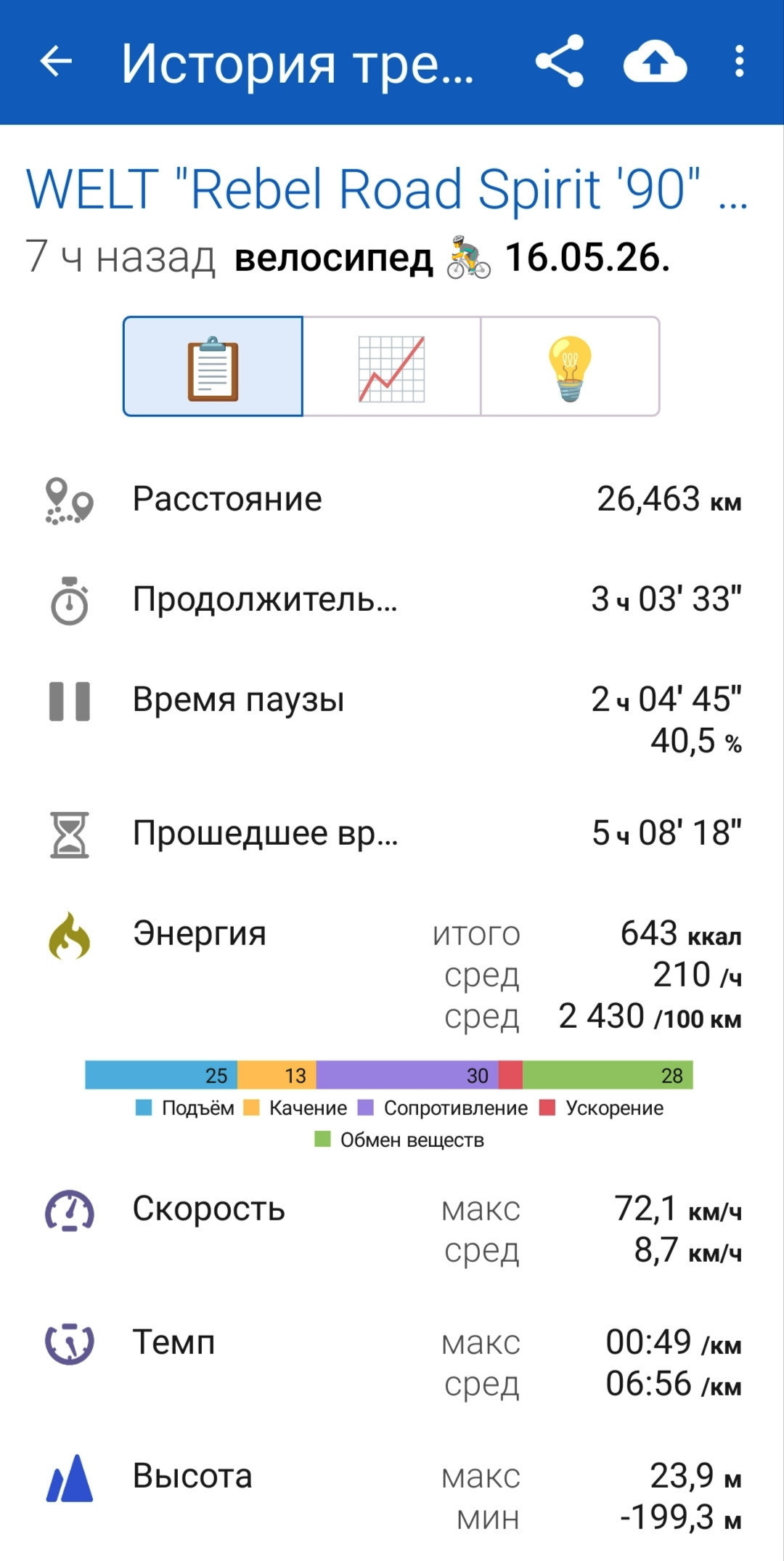
Task: Tap the back arrow in header
Action: coord(55,61)
